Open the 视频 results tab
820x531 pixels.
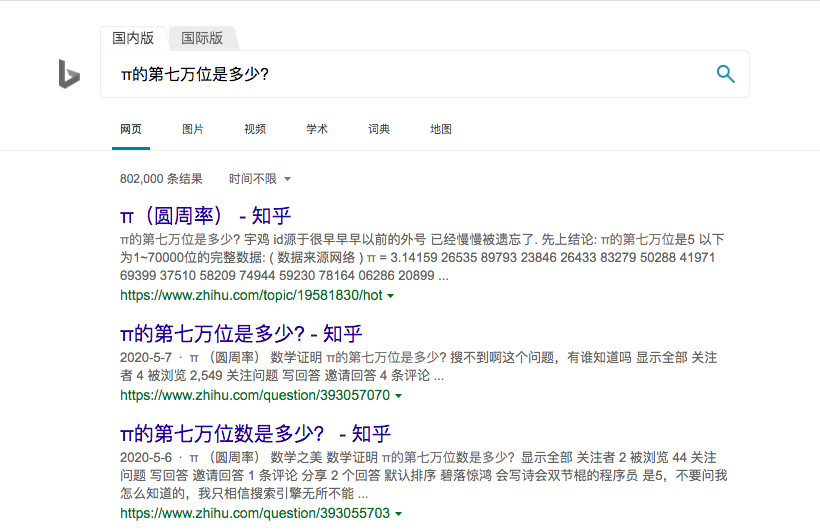pyautogui.click(x=255, y=129)
